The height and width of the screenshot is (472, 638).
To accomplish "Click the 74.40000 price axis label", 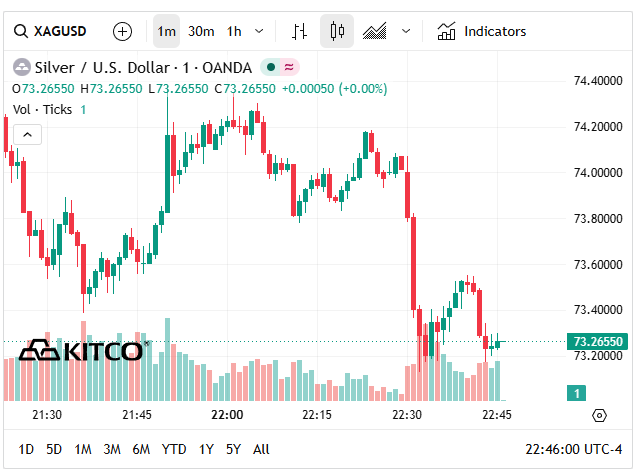I will point(598,81).
